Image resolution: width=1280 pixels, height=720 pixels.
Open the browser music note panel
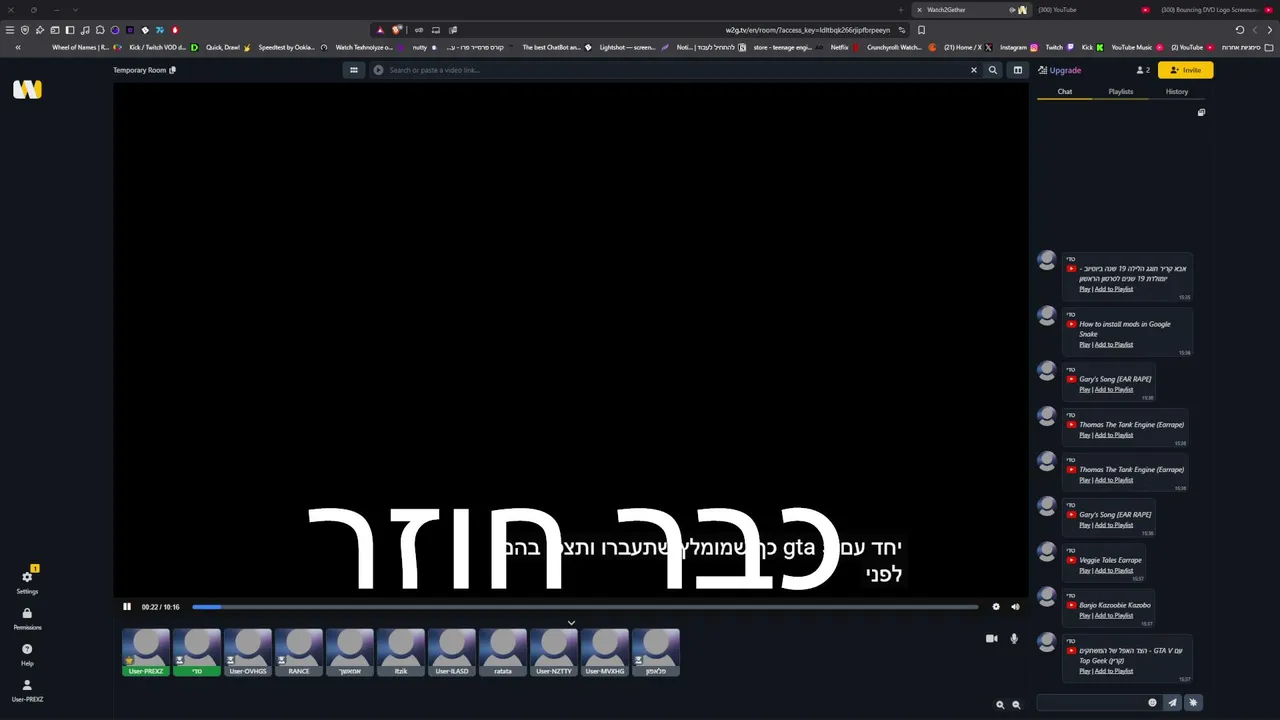[85, 30]
